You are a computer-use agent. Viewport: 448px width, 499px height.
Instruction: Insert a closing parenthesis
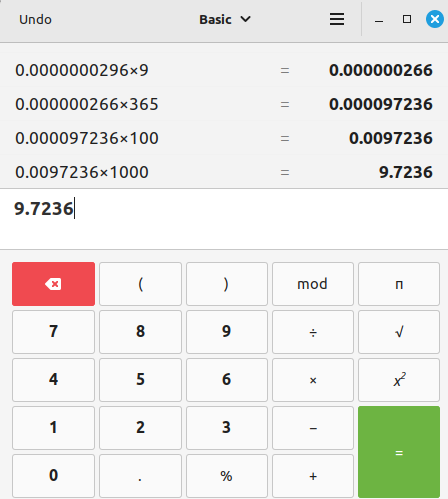click(x=227, y=284)
